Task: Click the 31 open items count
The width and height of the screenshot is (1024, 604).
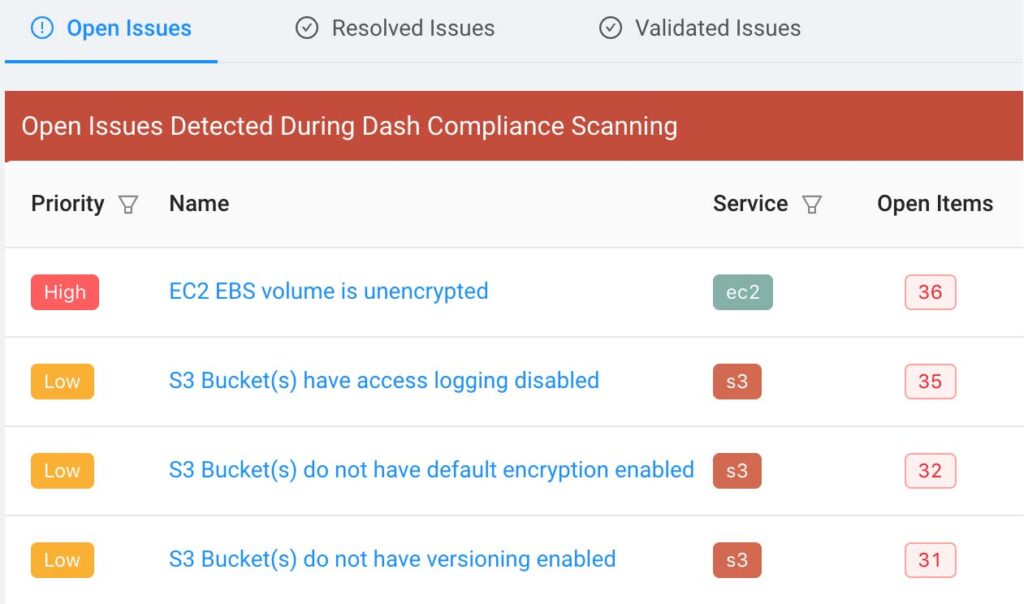Action: pyautogui.click(x=930, y=560)
